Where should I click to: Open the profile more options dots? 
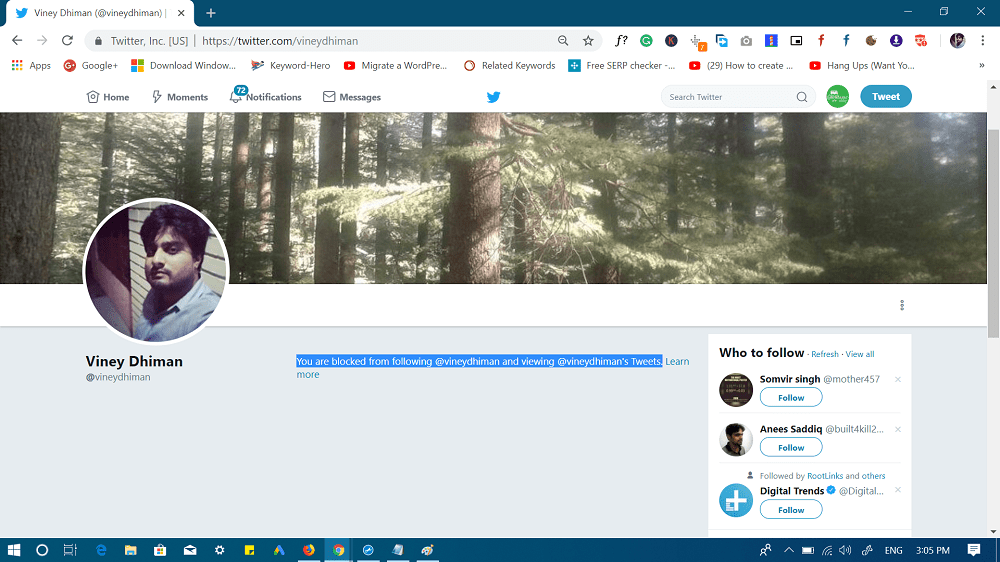tap(902, 306)
